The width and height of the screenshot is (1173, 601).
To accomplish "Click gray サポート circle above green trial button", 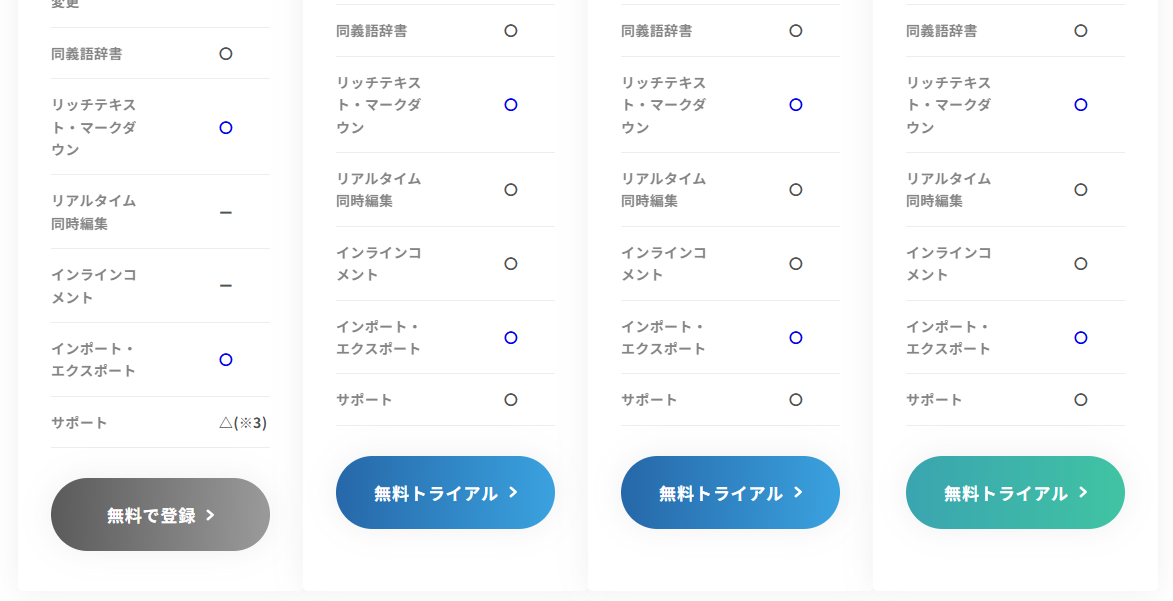I will click(x=1081, y=399).
